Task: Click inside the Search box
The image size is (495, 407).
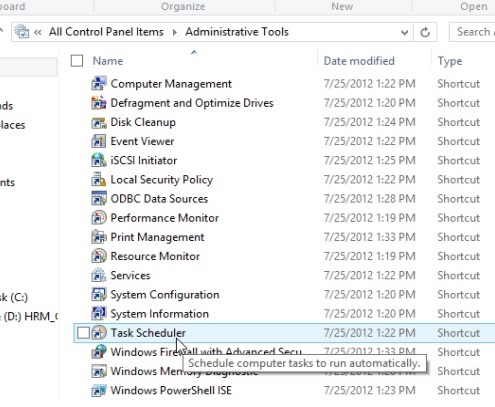Action: point(472,32)
